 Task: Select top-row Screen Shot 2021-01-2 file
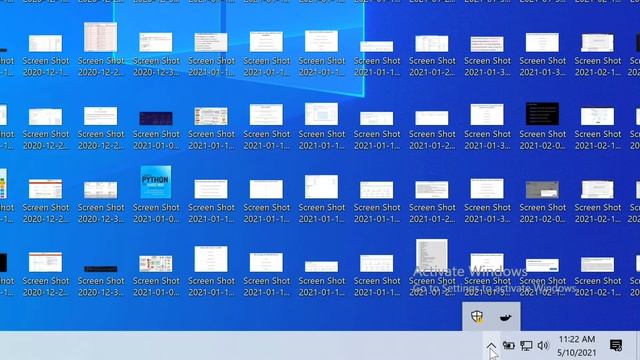(x=432, y=56)
